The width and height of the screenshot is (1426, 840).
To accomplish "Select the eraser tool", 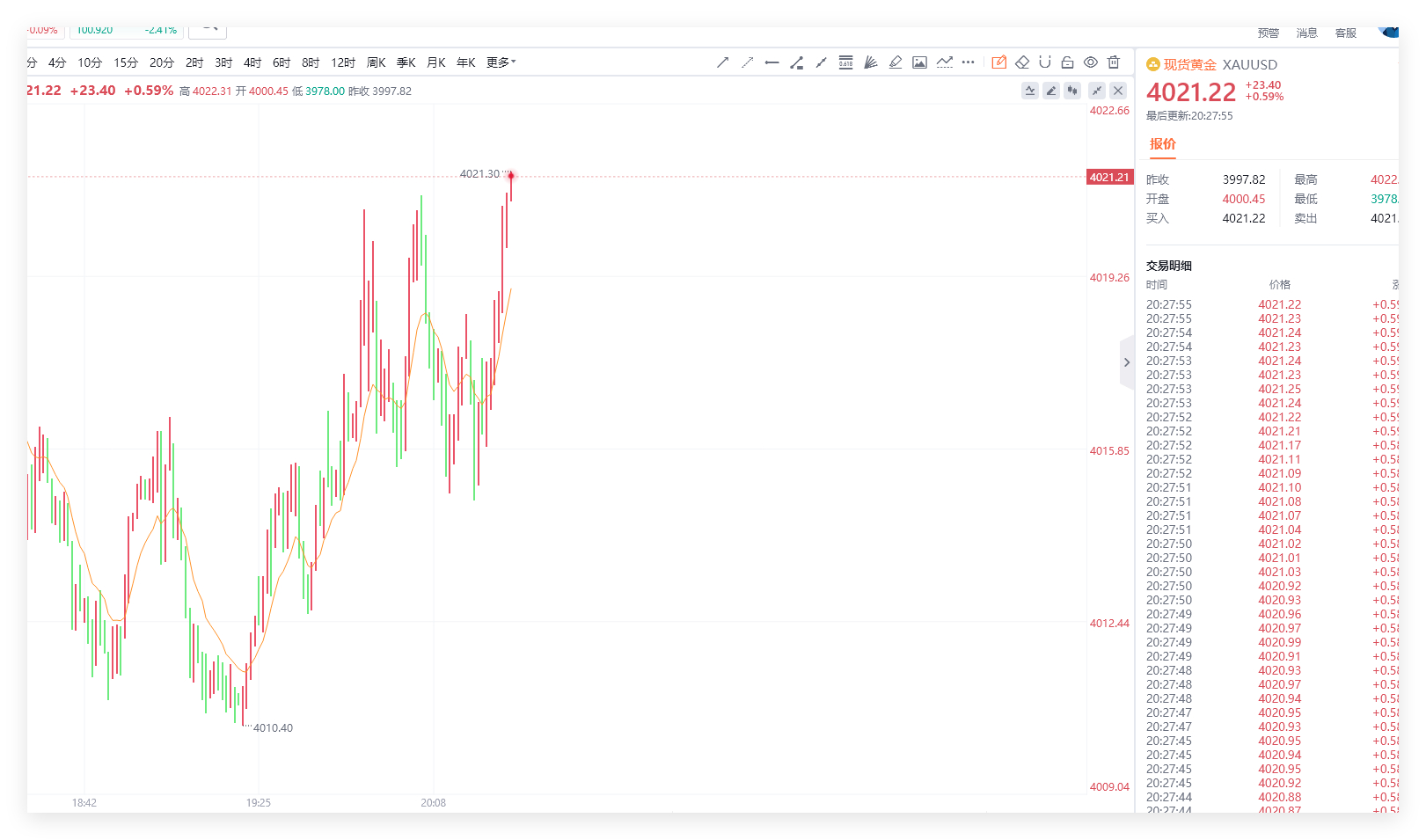I will (1021, 62).
